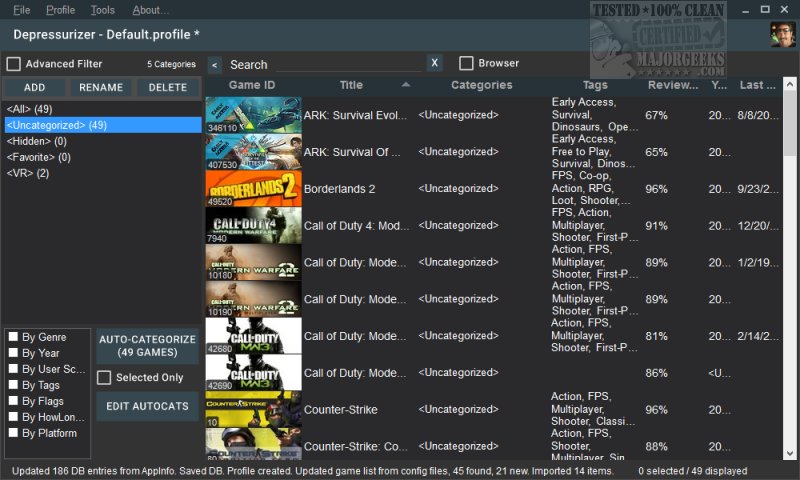Open the Tools menu
Screen dimensions: 800x480
[x=102, y=10]
